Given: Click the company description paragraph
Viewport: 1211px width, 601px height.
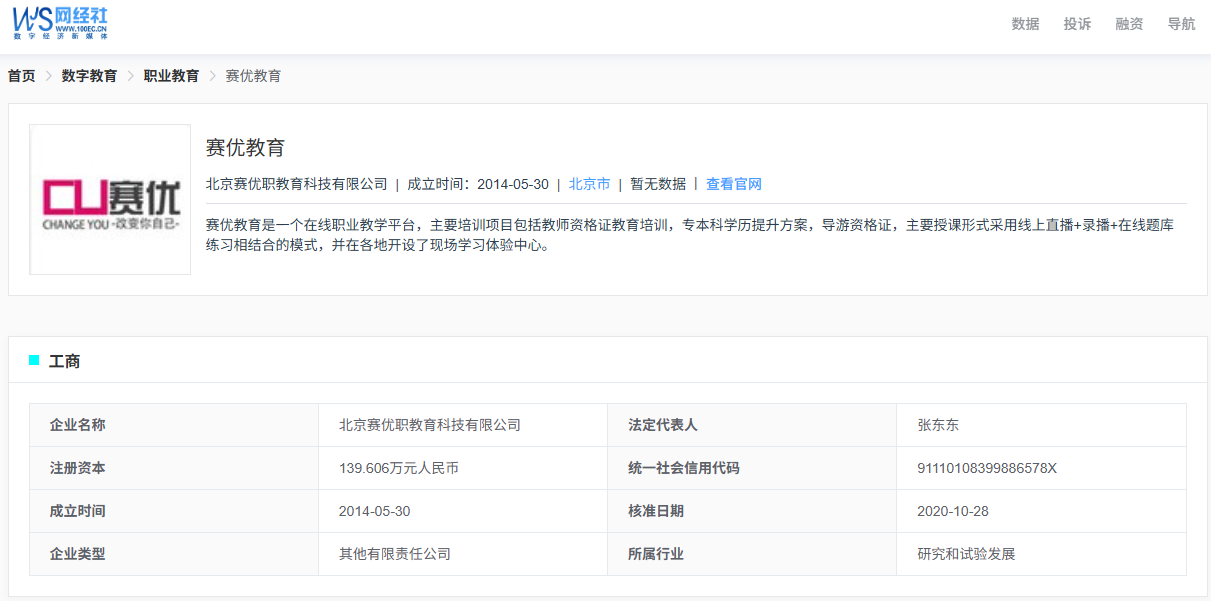Looking at the screenshot, I should click(x=690, y=235).
